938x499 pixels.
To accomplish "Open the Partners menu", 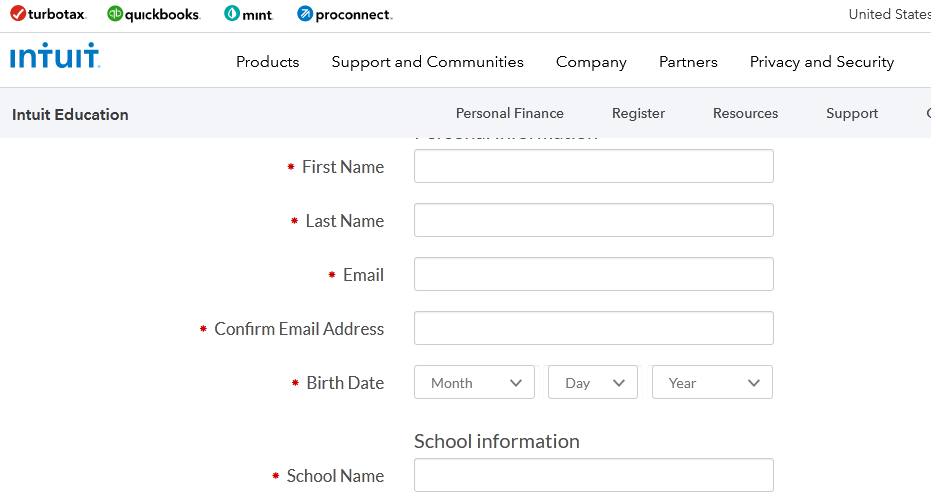I will 688,62.
